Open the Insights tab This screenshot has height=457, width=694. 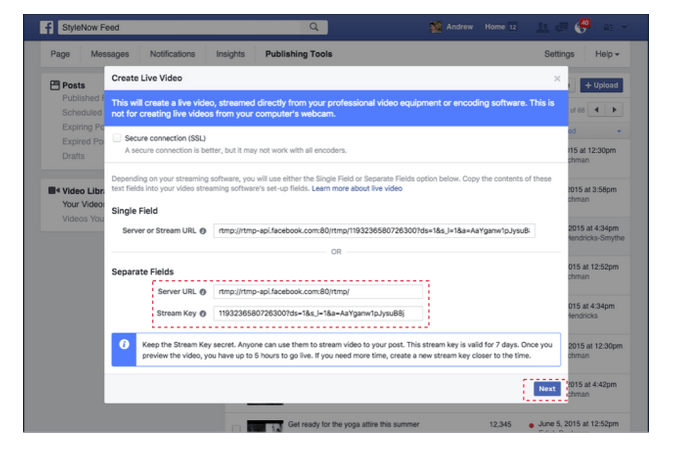(x=230, y=54)
